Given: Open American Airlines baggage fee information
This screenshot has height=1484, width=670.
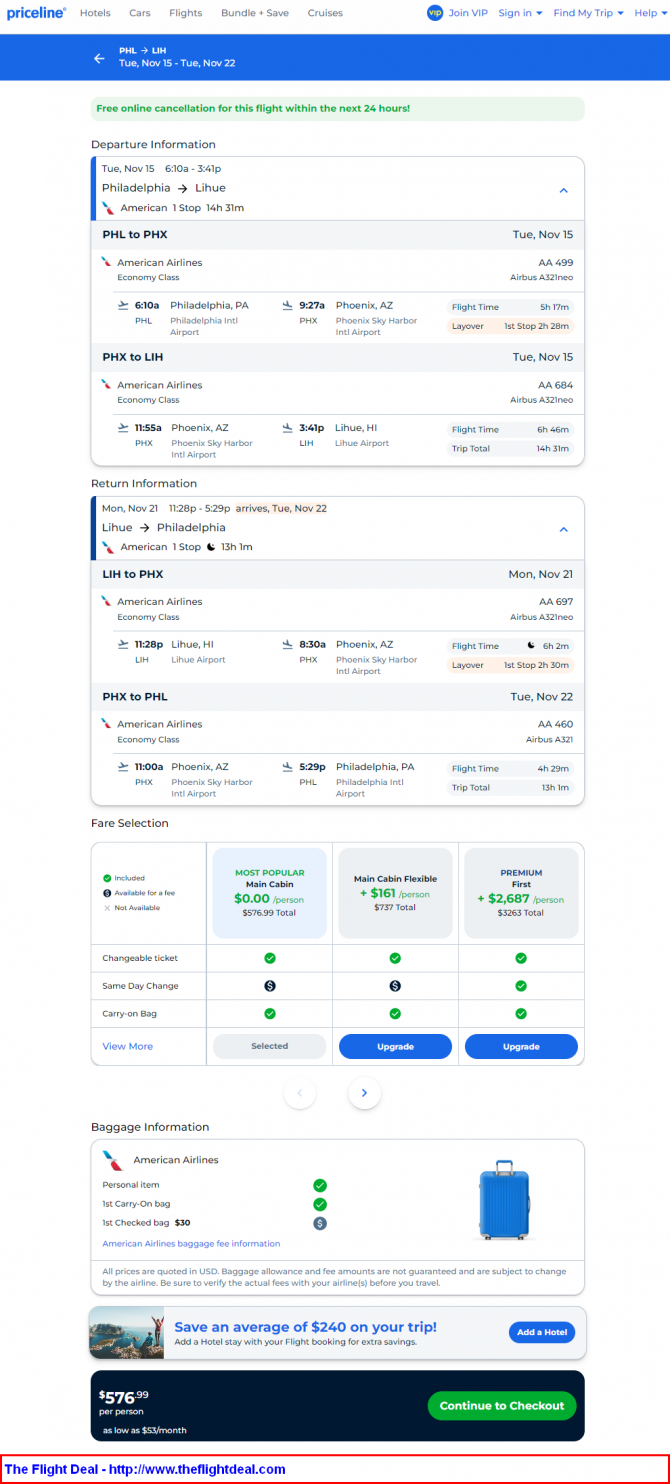Looking at the screenshot, I should click(x=191, y=1243).
